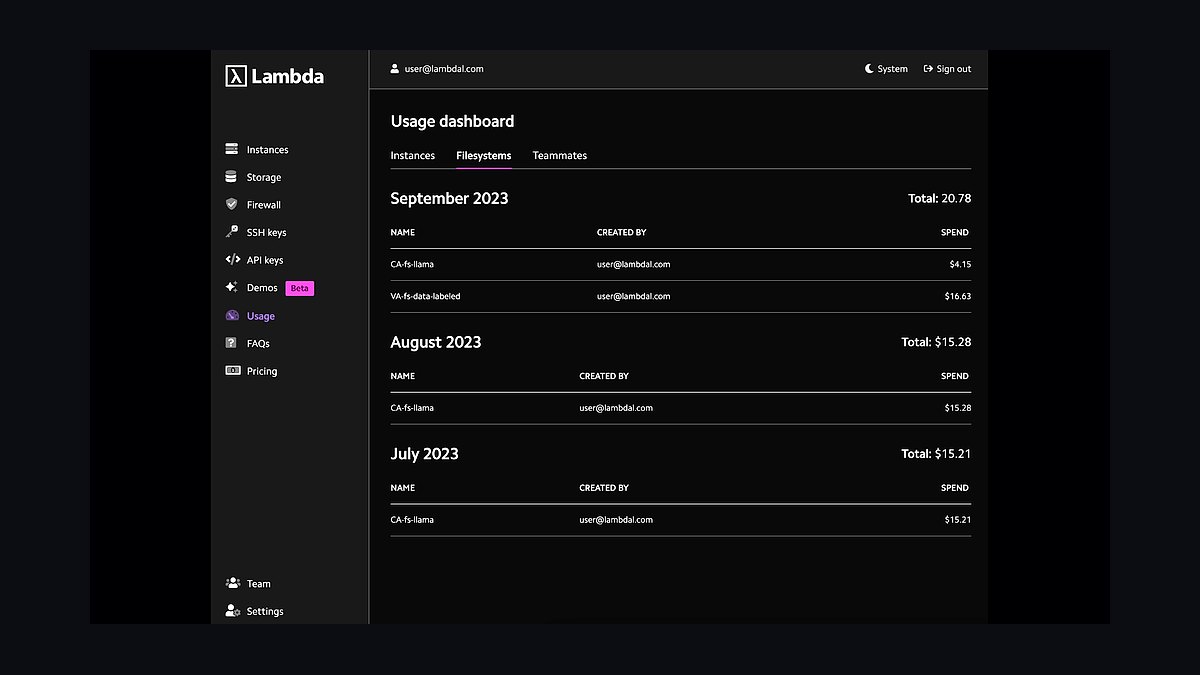Click July table SPEND column header

[955, 488]
